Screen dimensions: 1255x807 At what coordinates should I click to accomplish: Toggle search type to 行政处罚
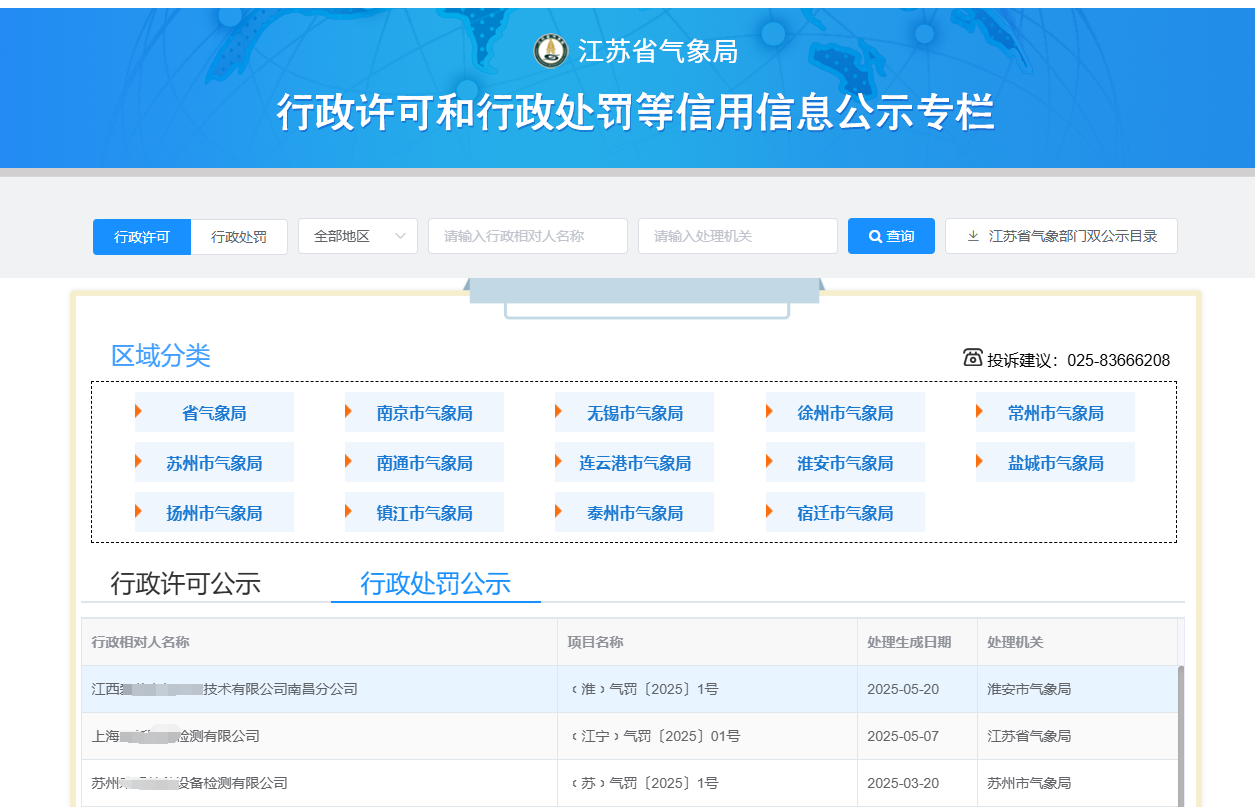239,237
